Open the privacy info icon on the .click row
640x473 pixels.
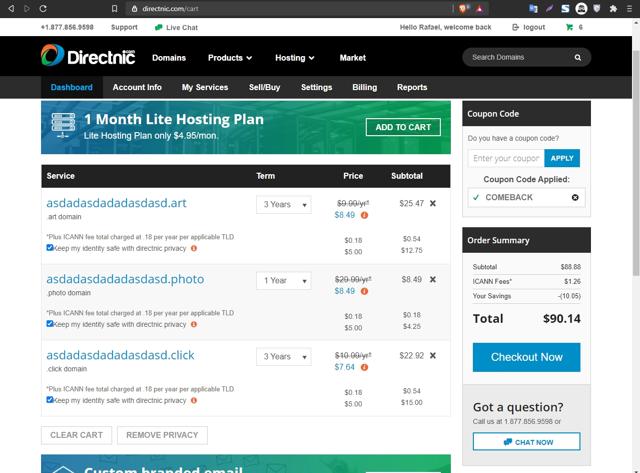pos(194,400)
